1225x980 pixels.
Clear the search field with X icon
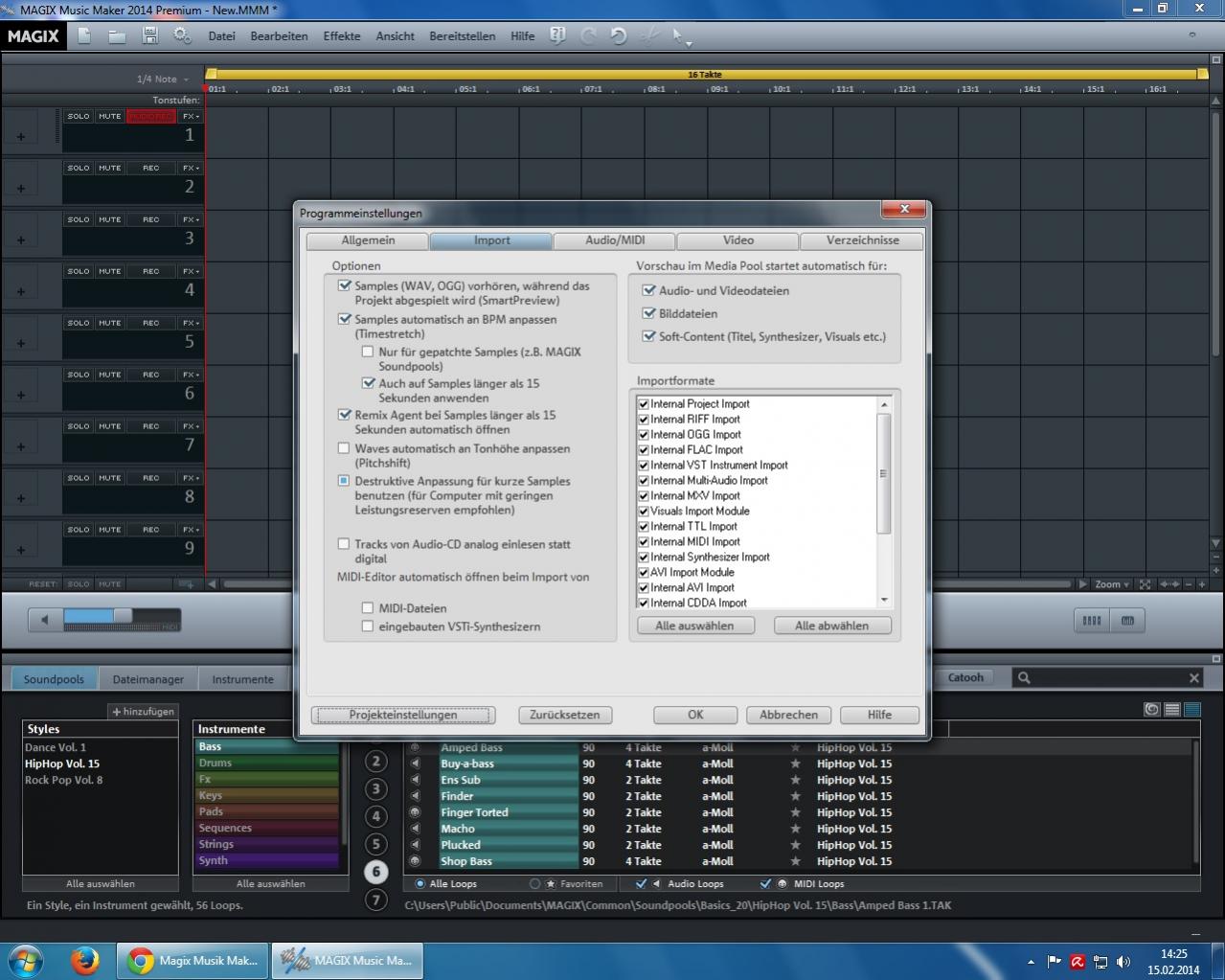[1193, 677]
